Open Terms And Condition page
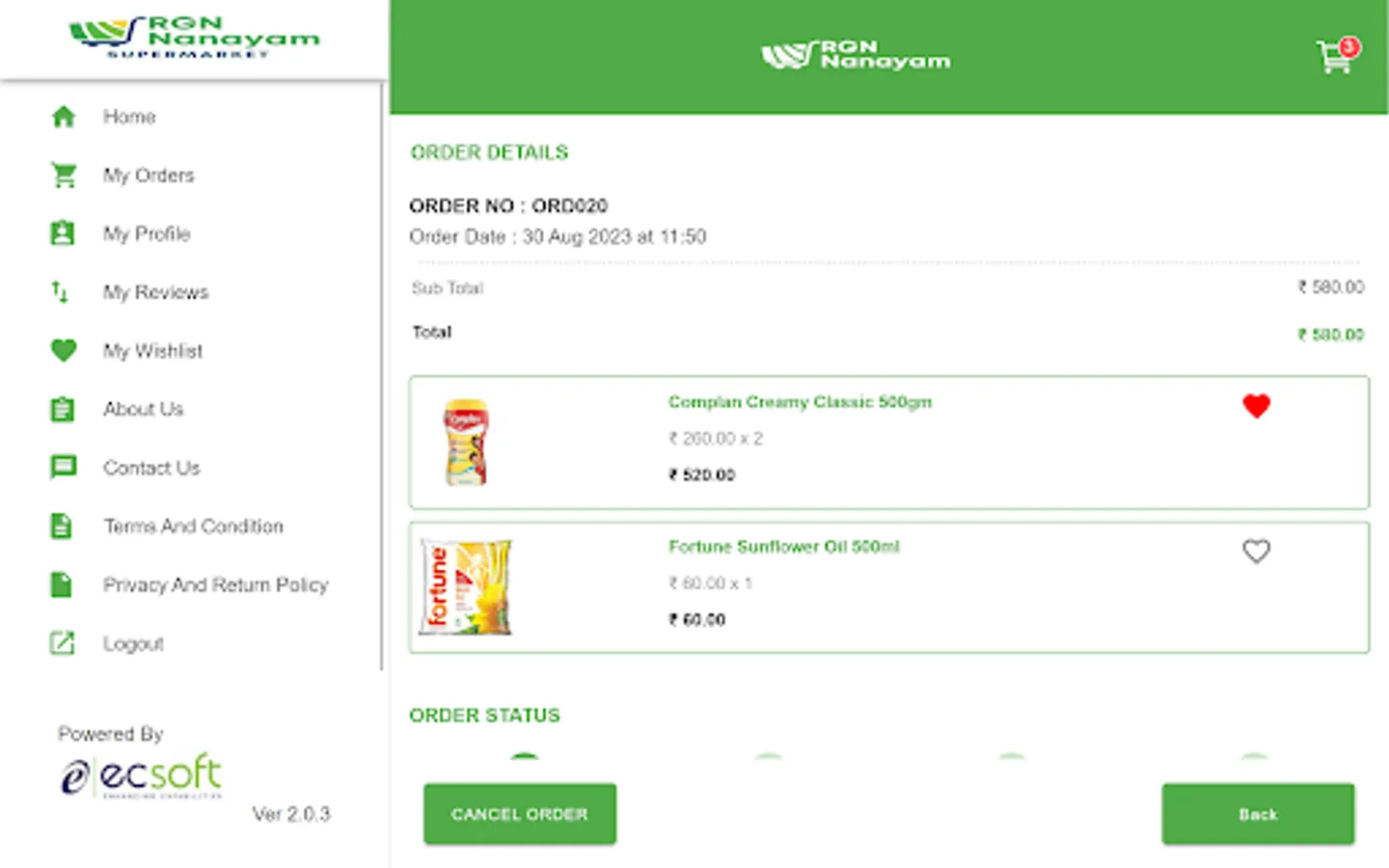 pyautogui.click(x=193, y=527)
